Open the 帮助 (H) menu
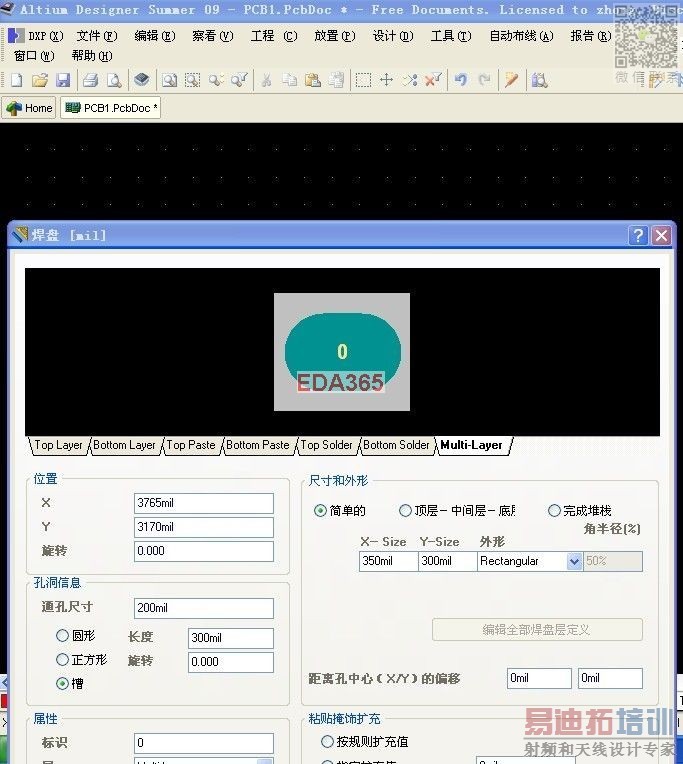This screenshot has height=764, width=683. tap(92, 56)
